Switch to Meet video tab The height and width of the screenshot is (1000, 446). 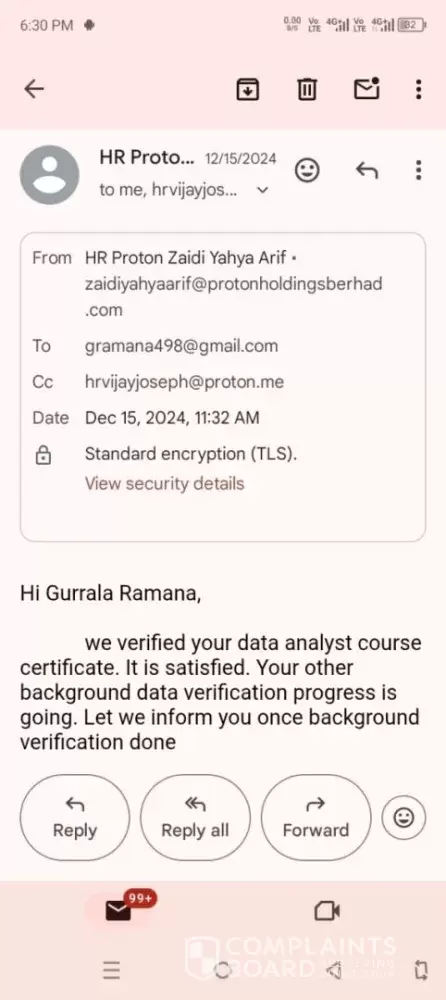tap(327, 911)
